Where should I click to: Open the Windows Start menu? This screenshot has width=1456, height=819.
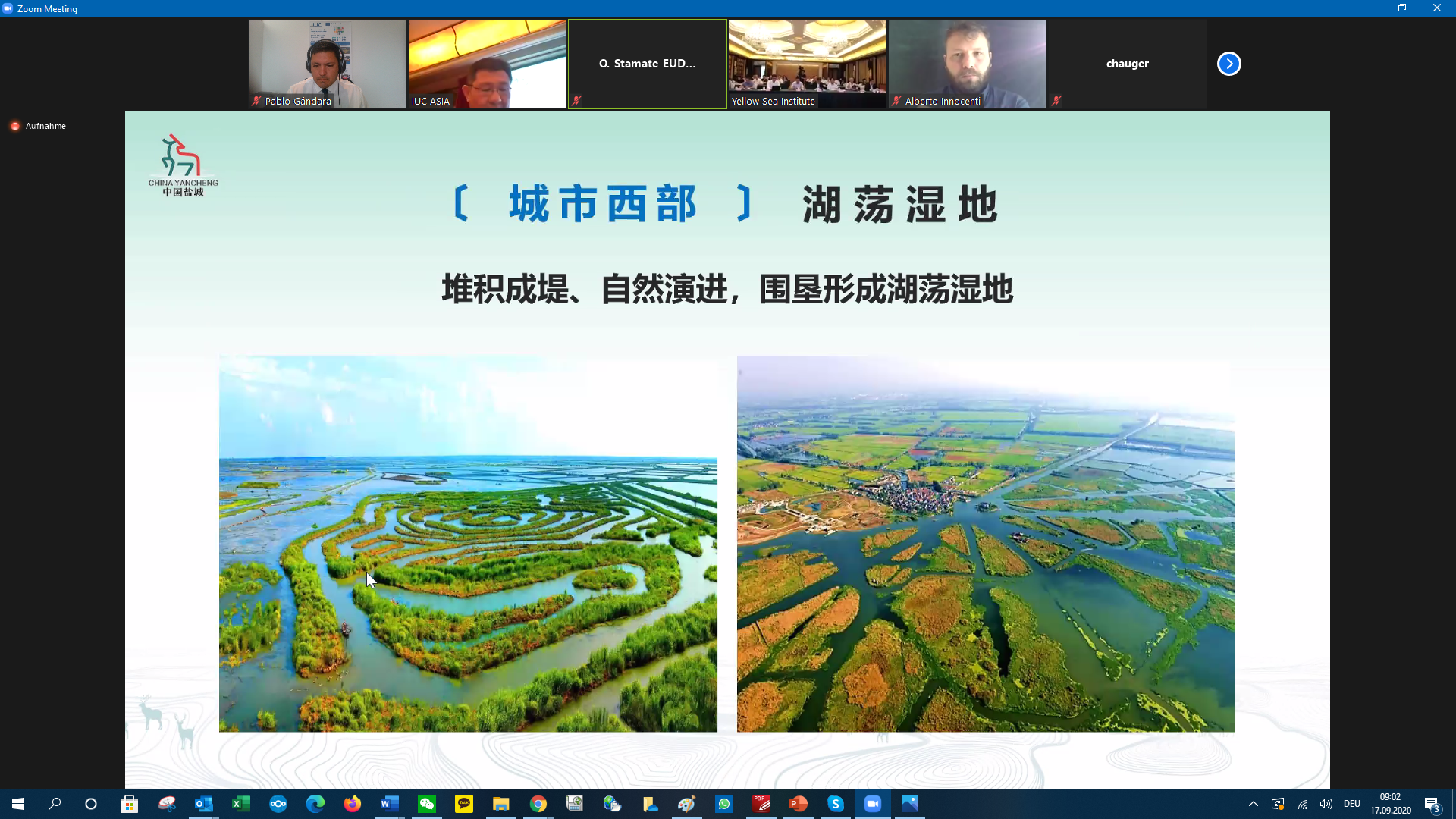18,804
